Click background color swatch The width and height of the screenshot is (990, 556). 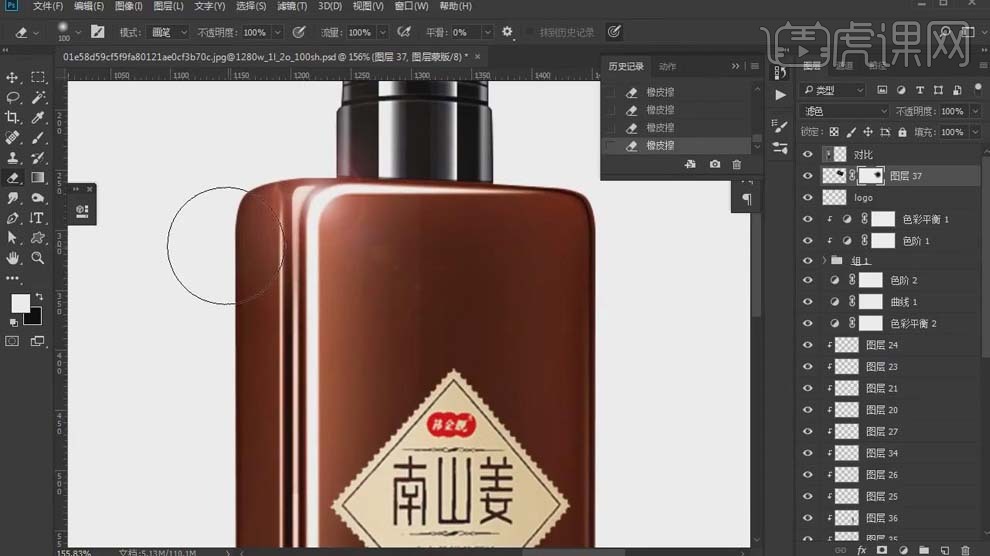35,317
